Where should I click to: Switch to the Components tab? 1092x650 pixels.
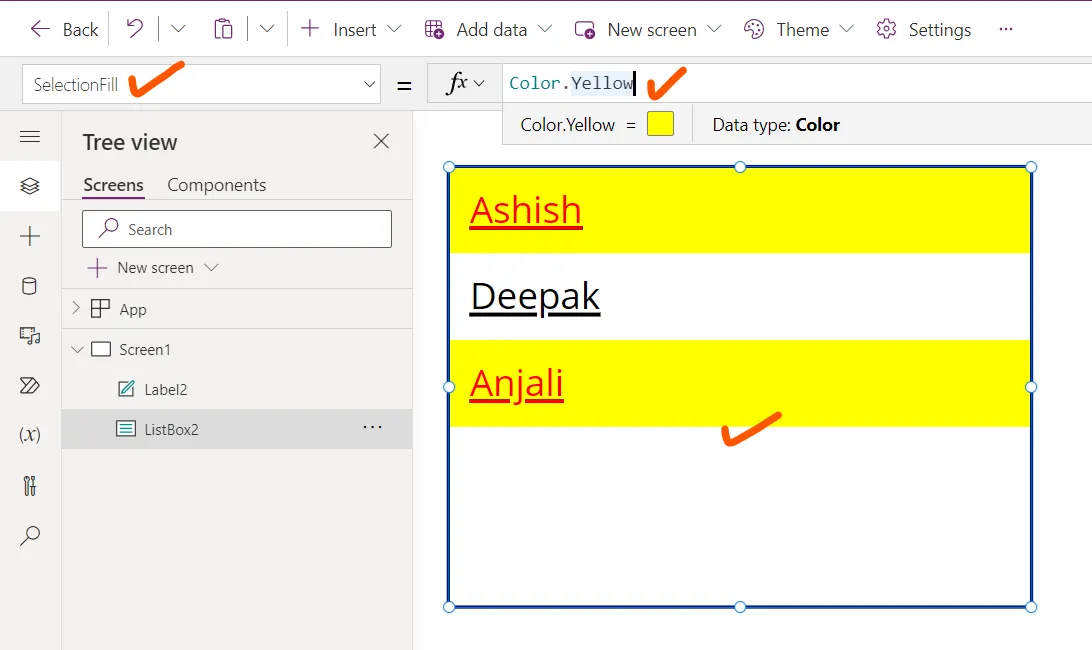pos(216,185)
